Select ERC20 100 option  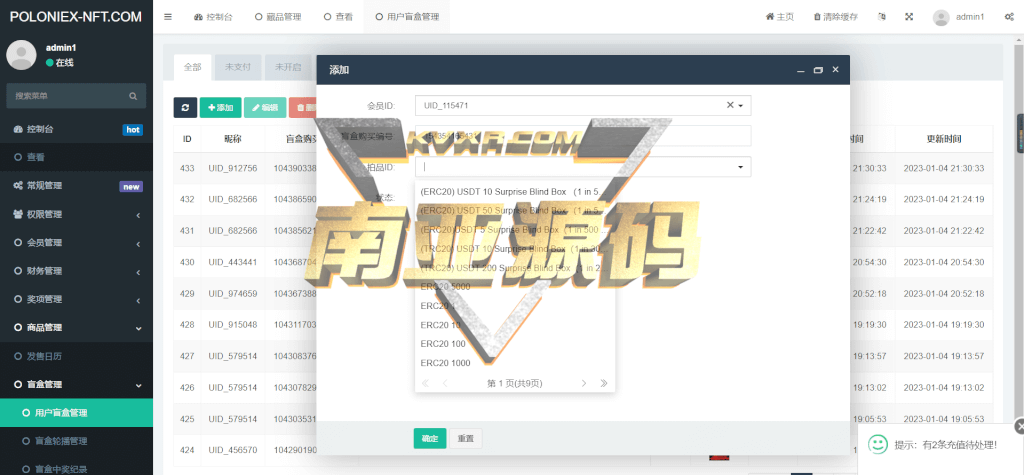(x=515, y=344)
